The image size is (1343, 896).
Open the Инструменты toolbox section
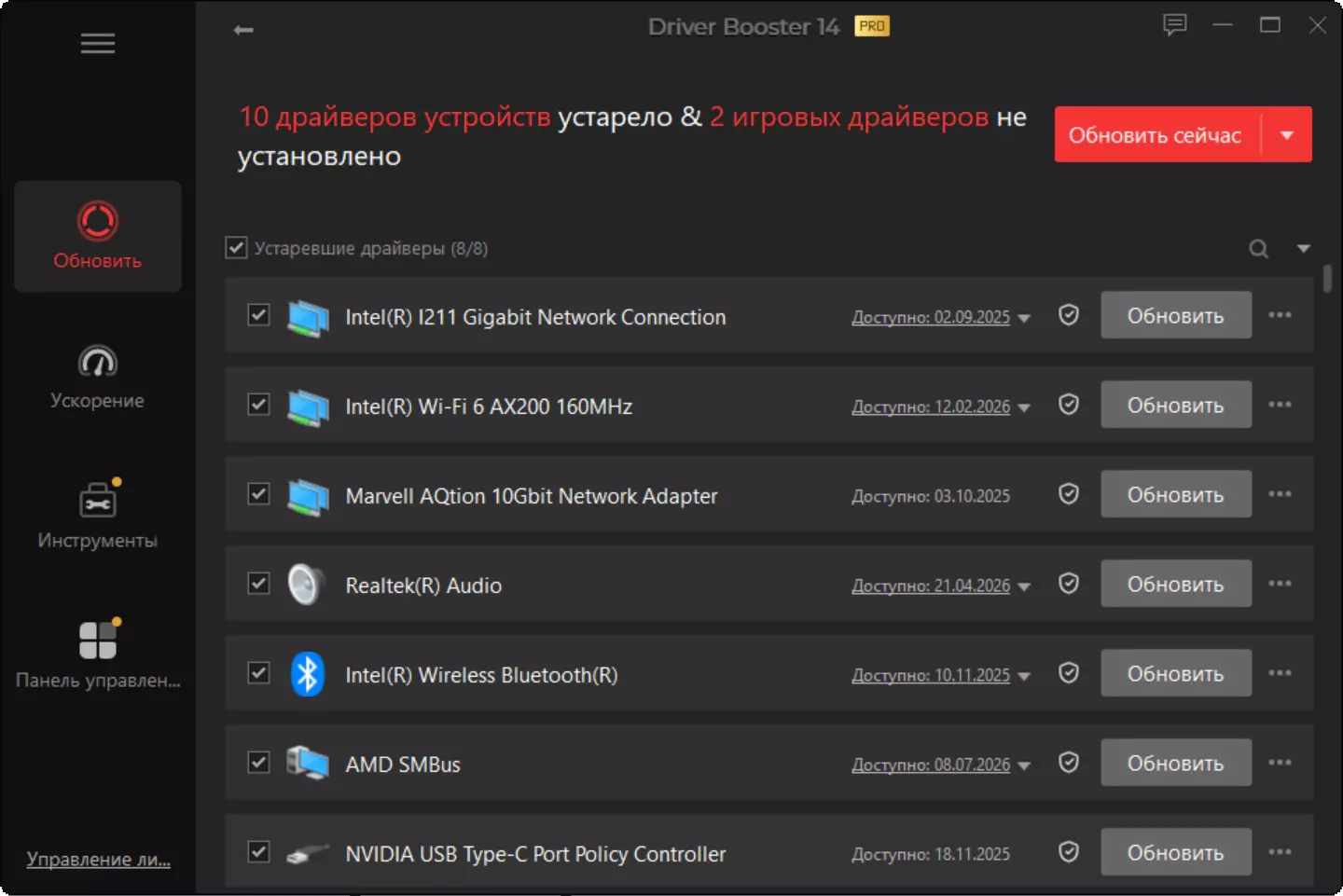coord(98,516)
